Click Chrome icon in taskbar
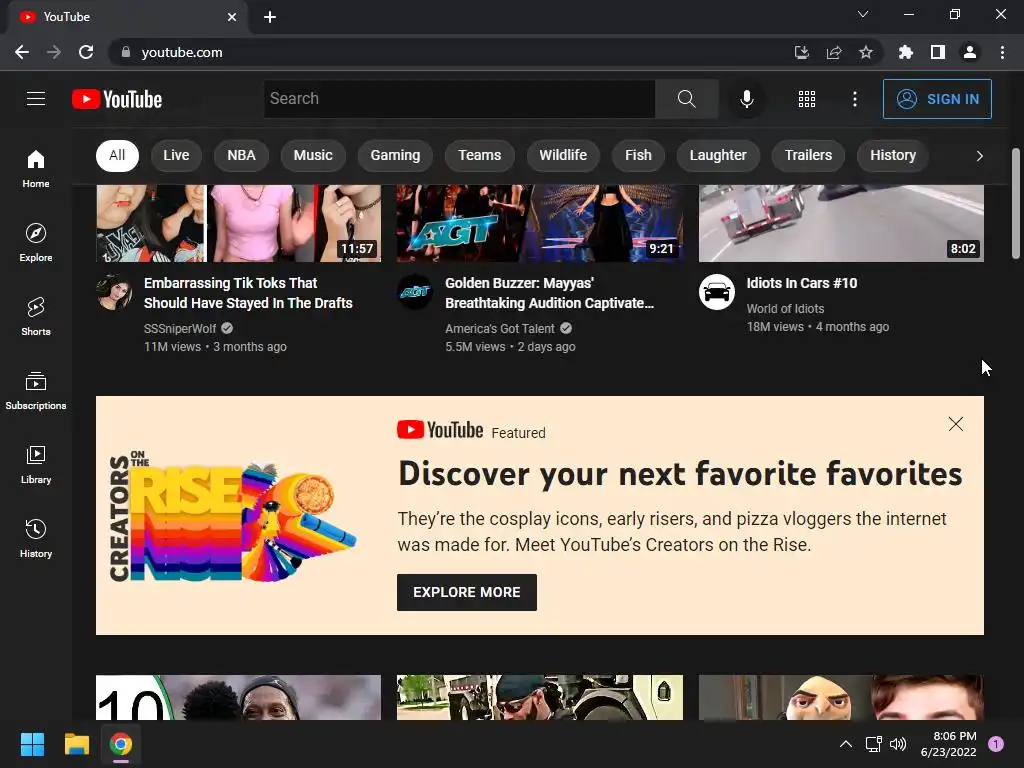1024x768 pixels. point(121,744)
